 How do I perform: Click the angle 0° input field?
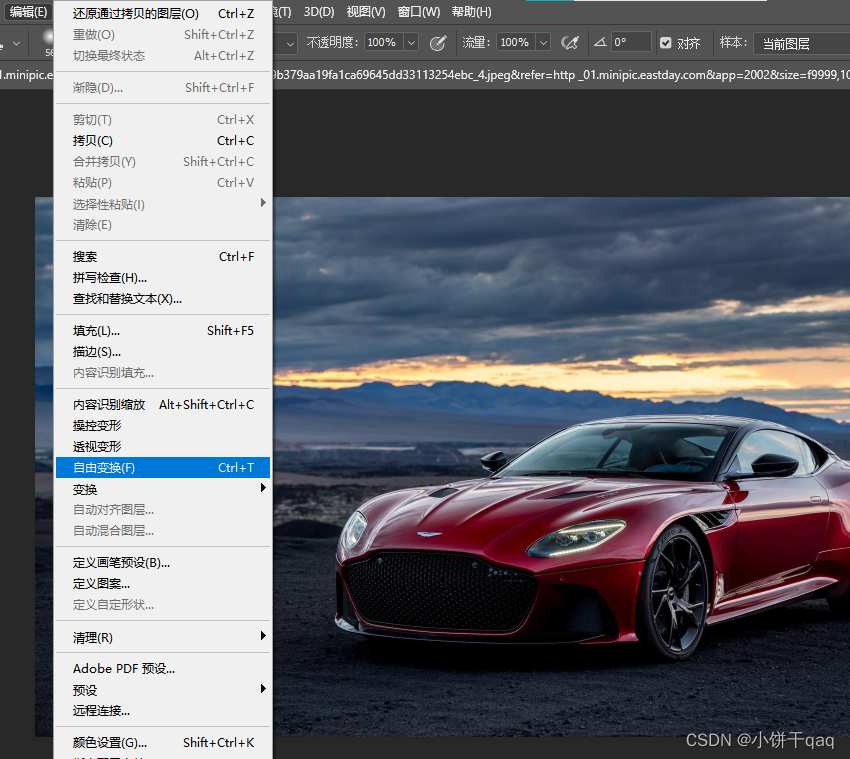point(630,42)
